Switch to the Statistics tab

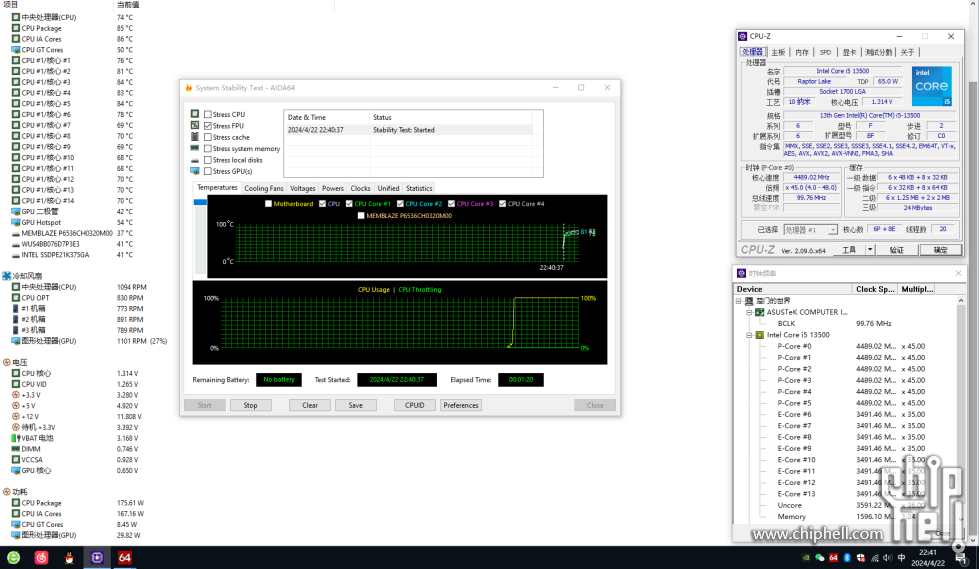pyautogui.click(x=419, y=188)
